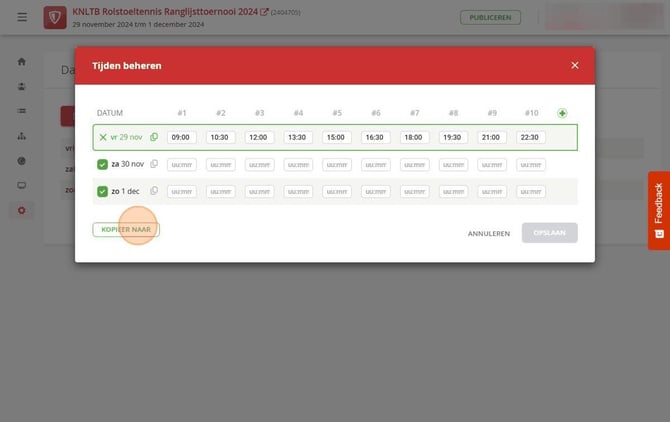The height and width of the screenshot is (422, 670).
Task: Close the Tijden beheren dialog
Action: 575,65
